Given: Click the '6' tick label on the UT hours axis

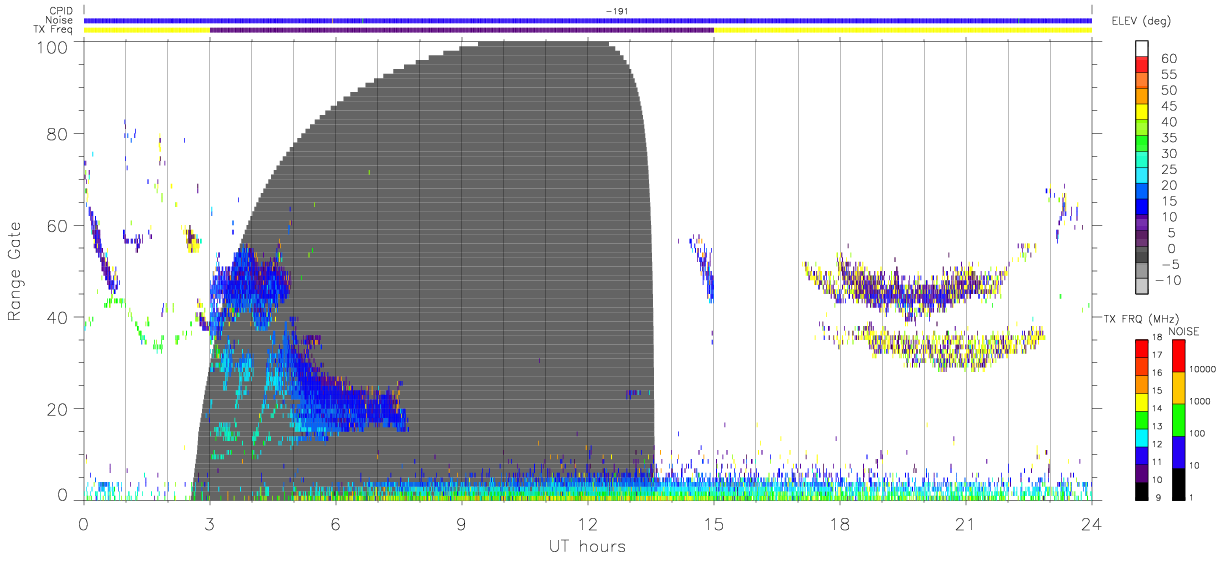Looking at the screenshot, I should pyautogui.click(x=335, y=523).
